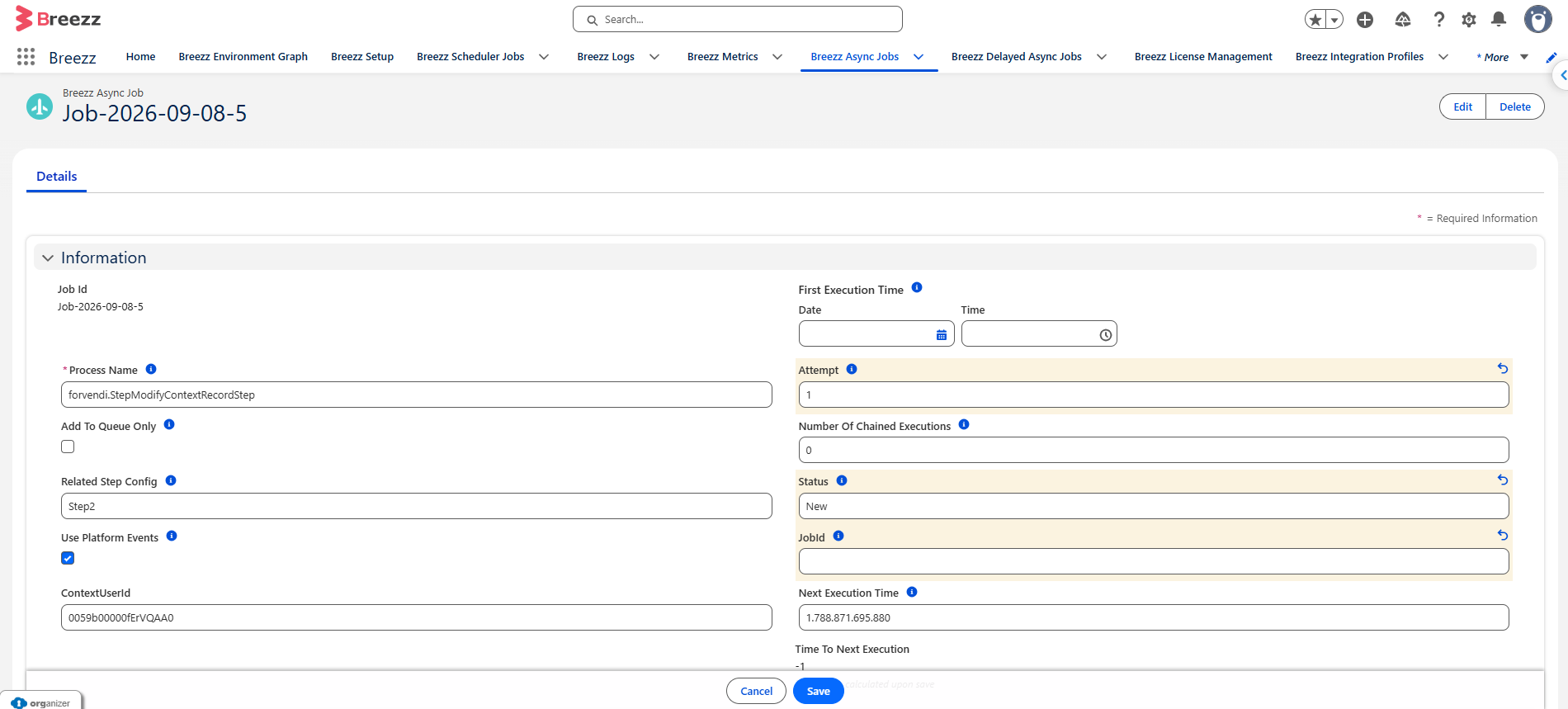Click the favorites star icon
Viewport: 1568px width, 709px height.
(1315, 19)
